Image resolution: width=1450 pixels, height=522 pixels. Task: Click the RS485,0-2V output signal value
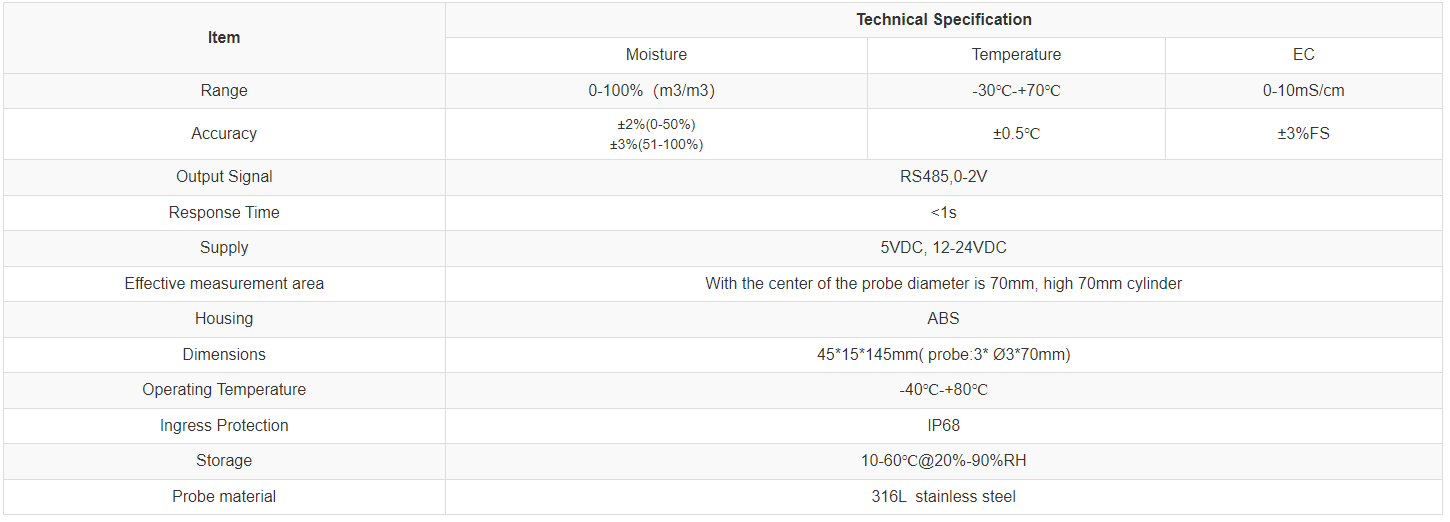tap(943, 177)
